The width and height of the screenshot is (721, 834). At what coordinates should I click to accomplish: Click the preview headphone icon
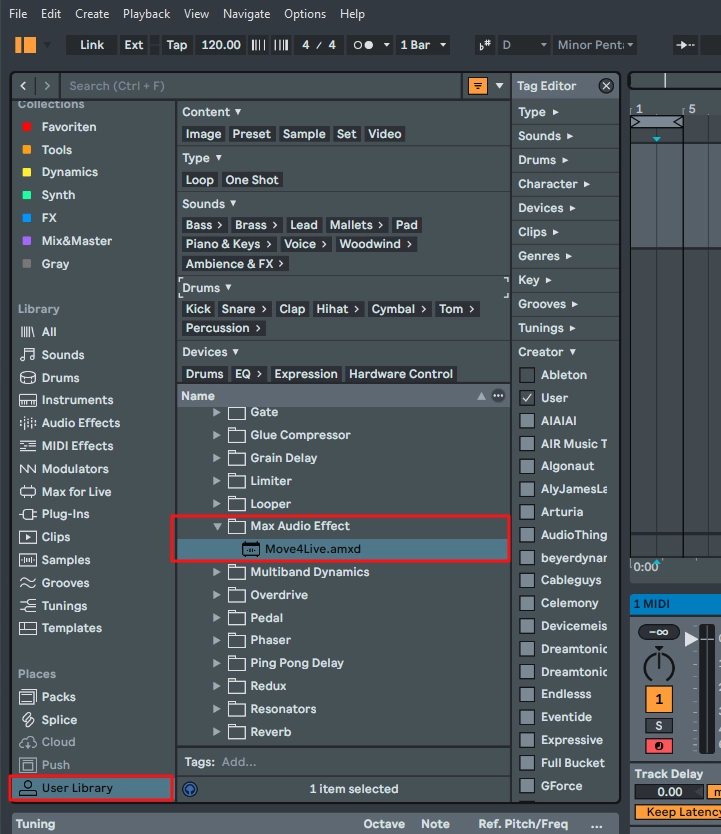tap(190, 788)
